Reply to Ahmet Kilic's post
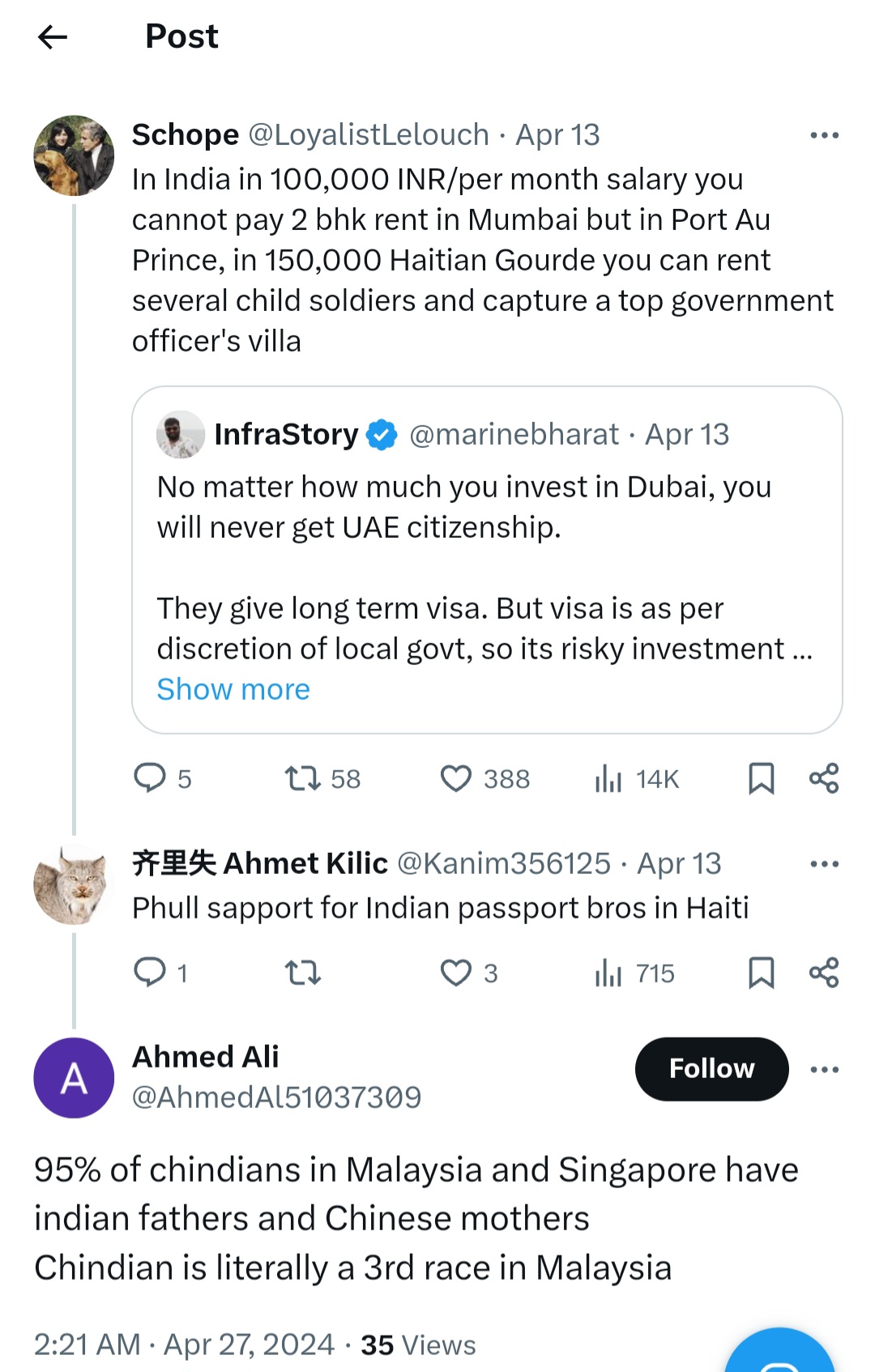The height and width of the screenshot is (1372, 875). pos(150,972)
